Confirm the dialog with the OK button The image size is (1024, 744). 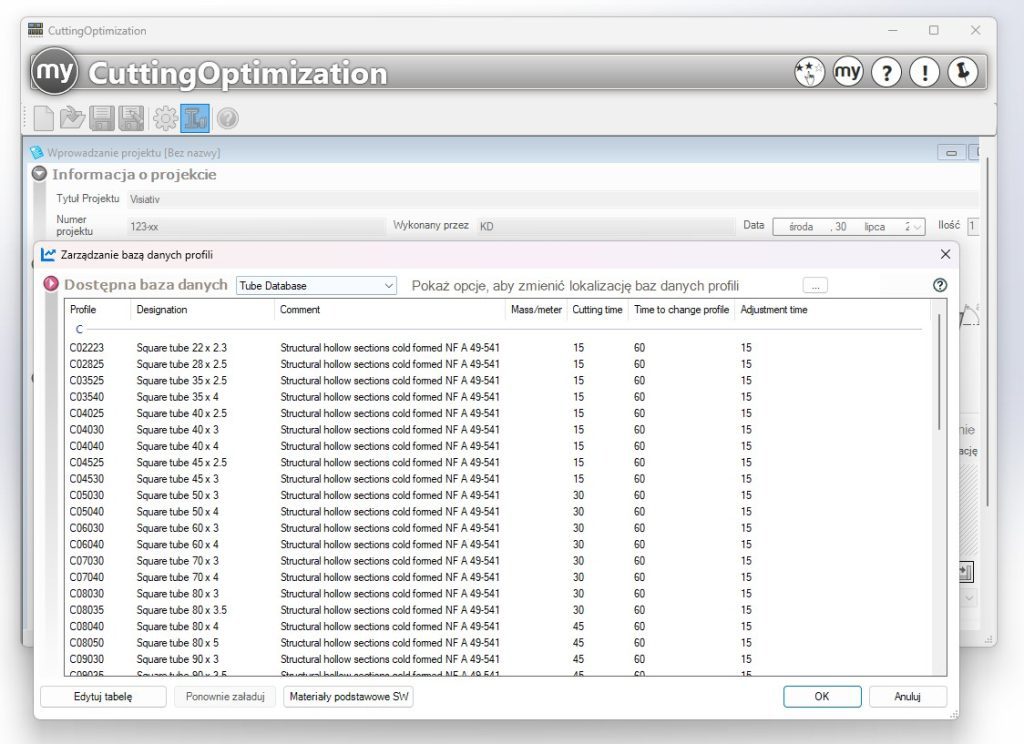(x=822, y=696)
